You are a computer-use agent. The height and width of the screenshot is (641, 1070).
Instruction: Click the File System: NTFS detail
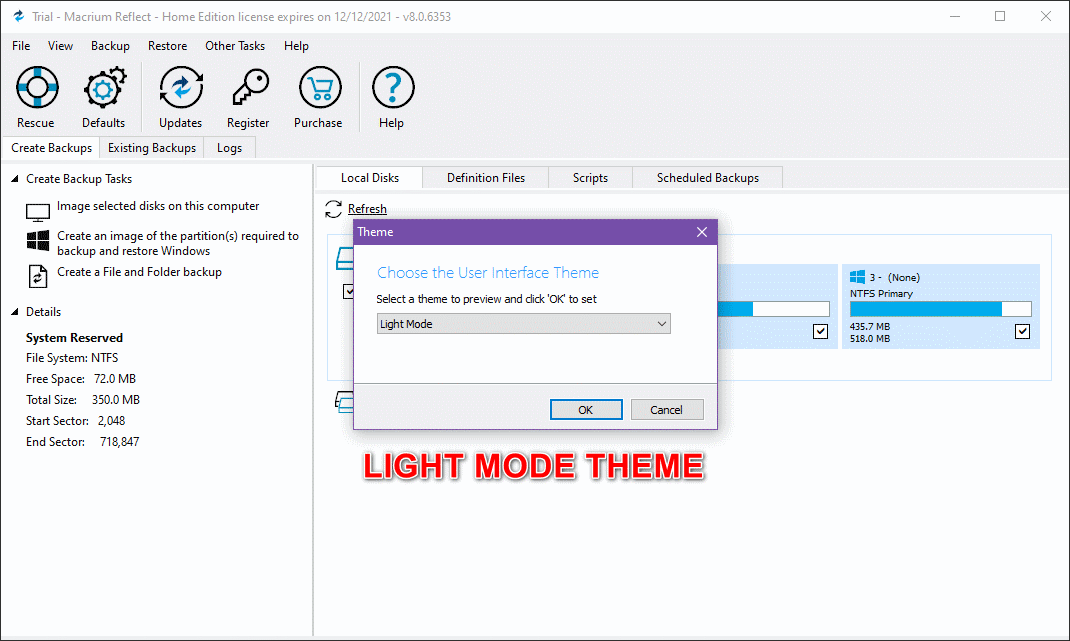point(72,358)
